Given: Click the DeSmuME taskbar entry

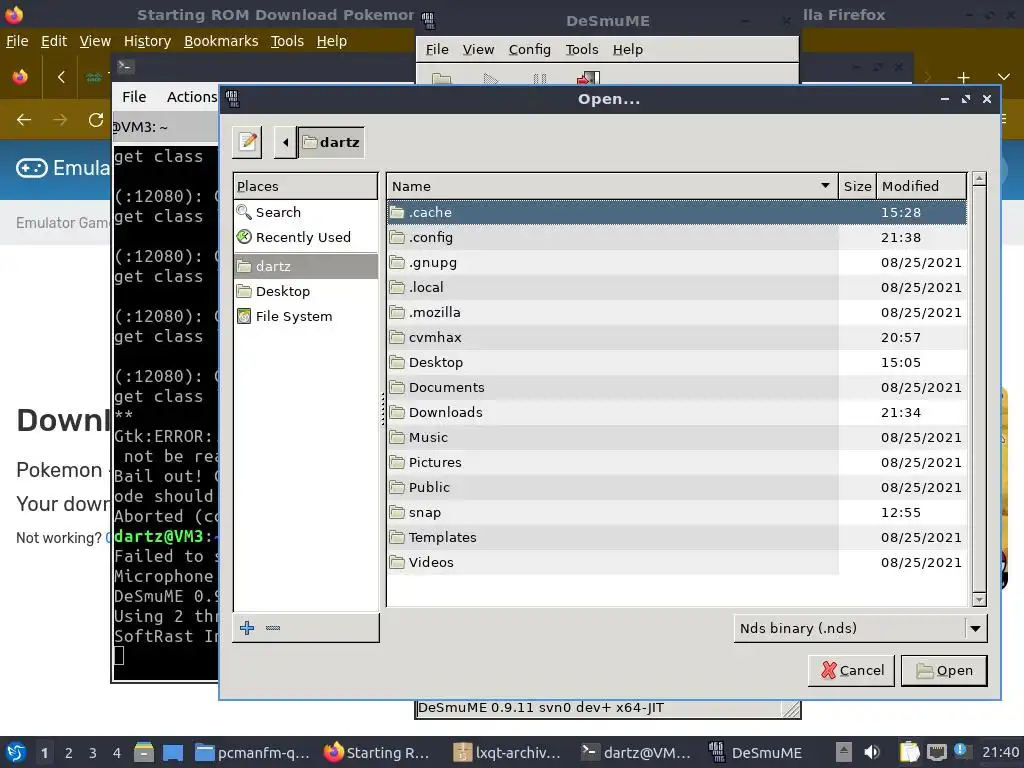Looking at the screenshot, I should coord(756,753).
